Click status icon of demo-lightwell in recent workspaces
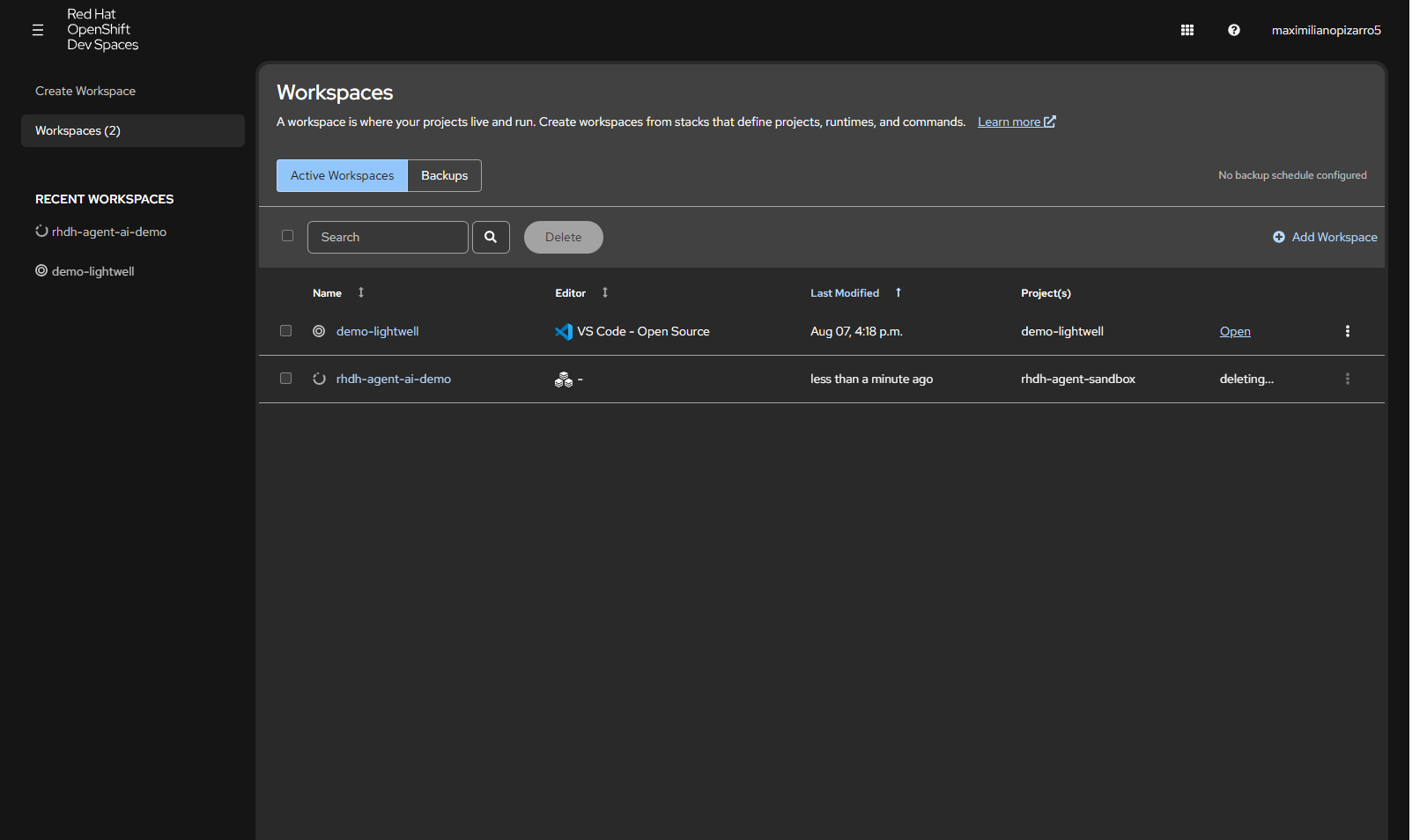 tap(41, 270)
